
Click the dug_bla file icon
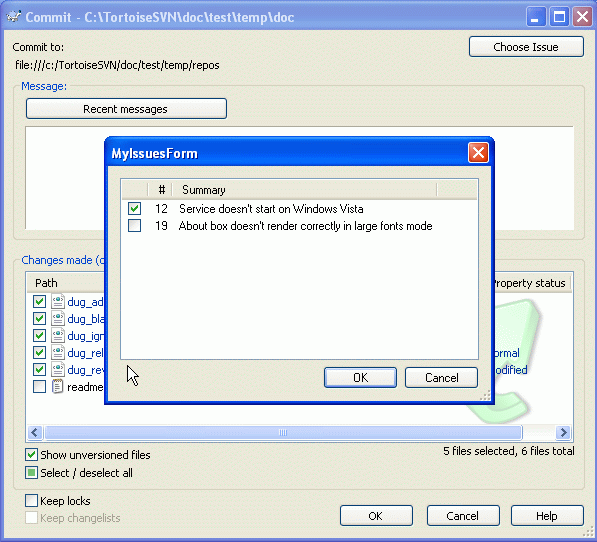point(57,318)
